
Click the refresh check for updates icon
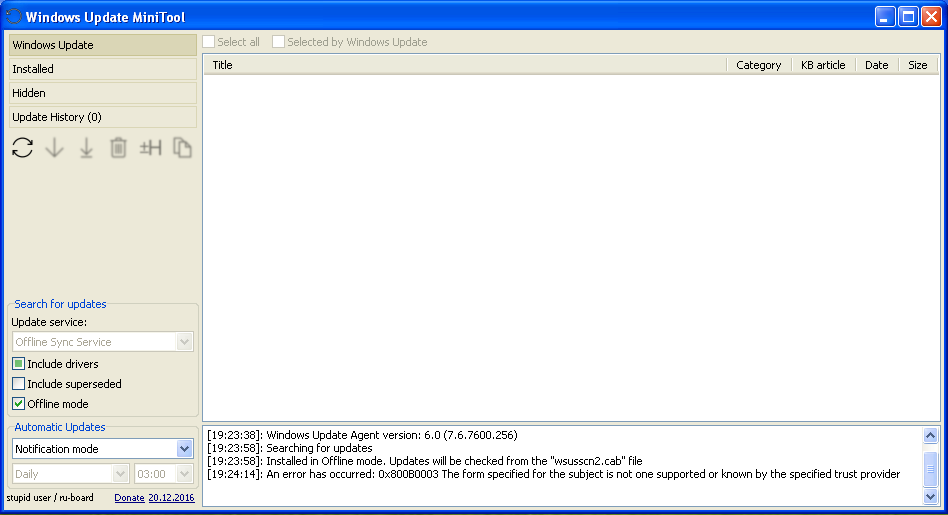[x=22, y=148]
